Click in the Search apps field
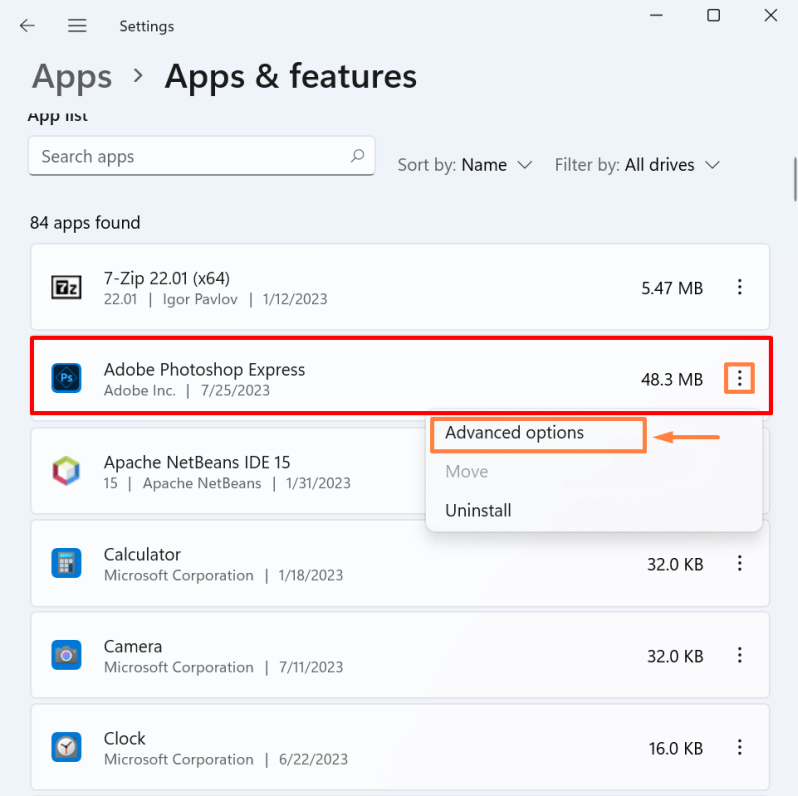 pos(190,156)
